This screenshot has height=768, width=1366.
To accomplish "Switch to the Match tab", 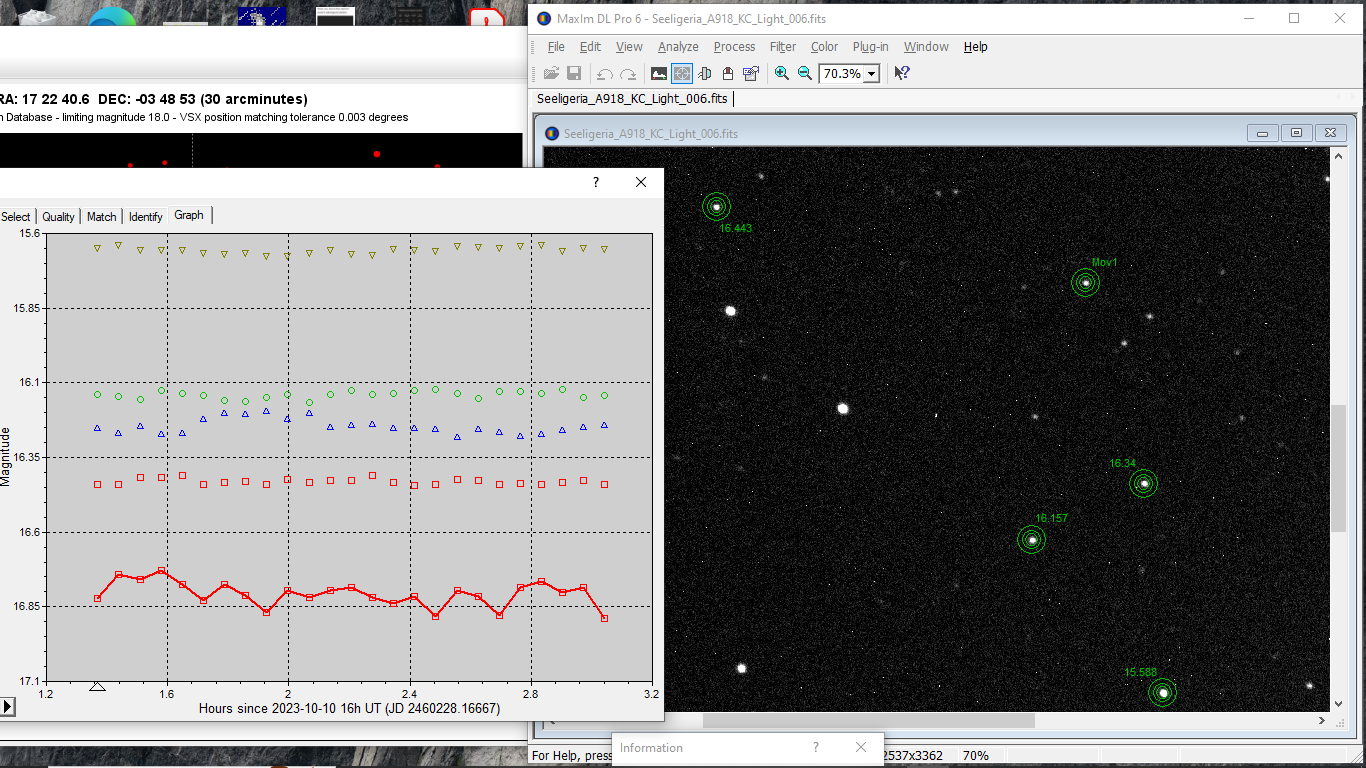I will point(101,216).
